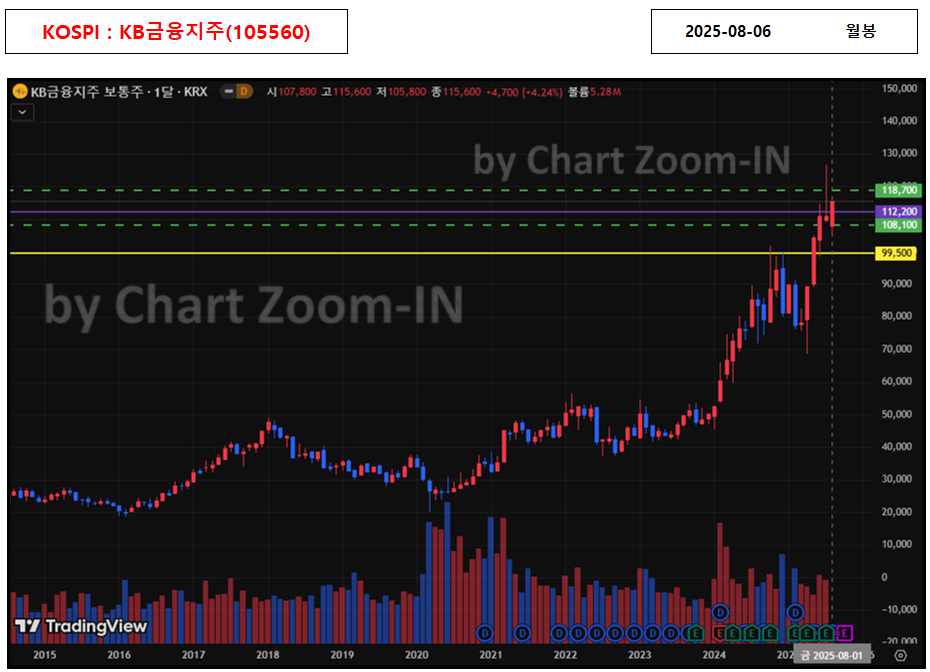This screenshot has height=672, width=930.
Task: Click the orange D delayed-data badge
Action: pos(244,91)
